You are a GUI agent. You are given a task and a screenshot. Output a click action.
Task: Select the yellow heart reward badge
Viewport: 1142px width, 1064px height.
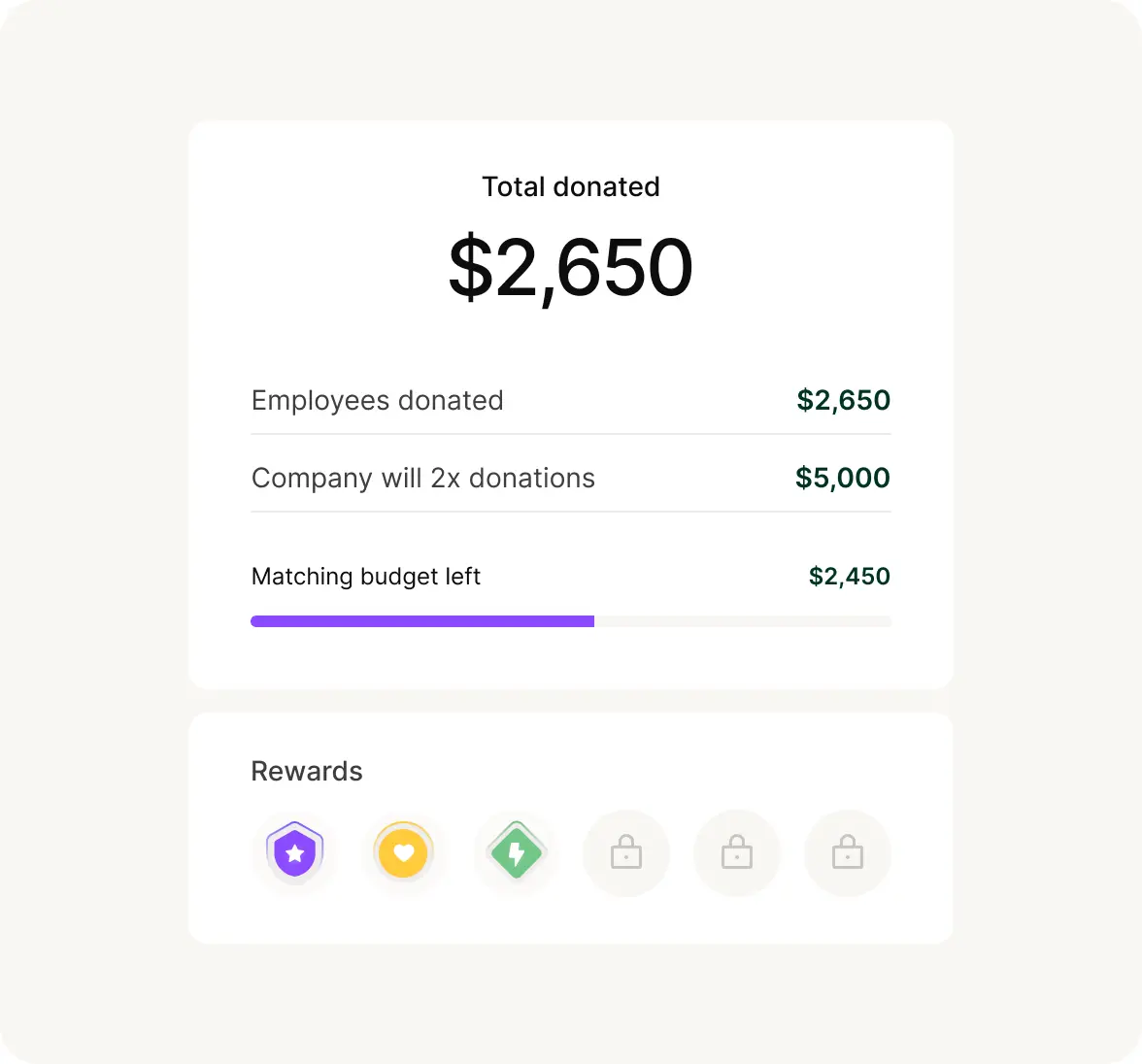404,853
